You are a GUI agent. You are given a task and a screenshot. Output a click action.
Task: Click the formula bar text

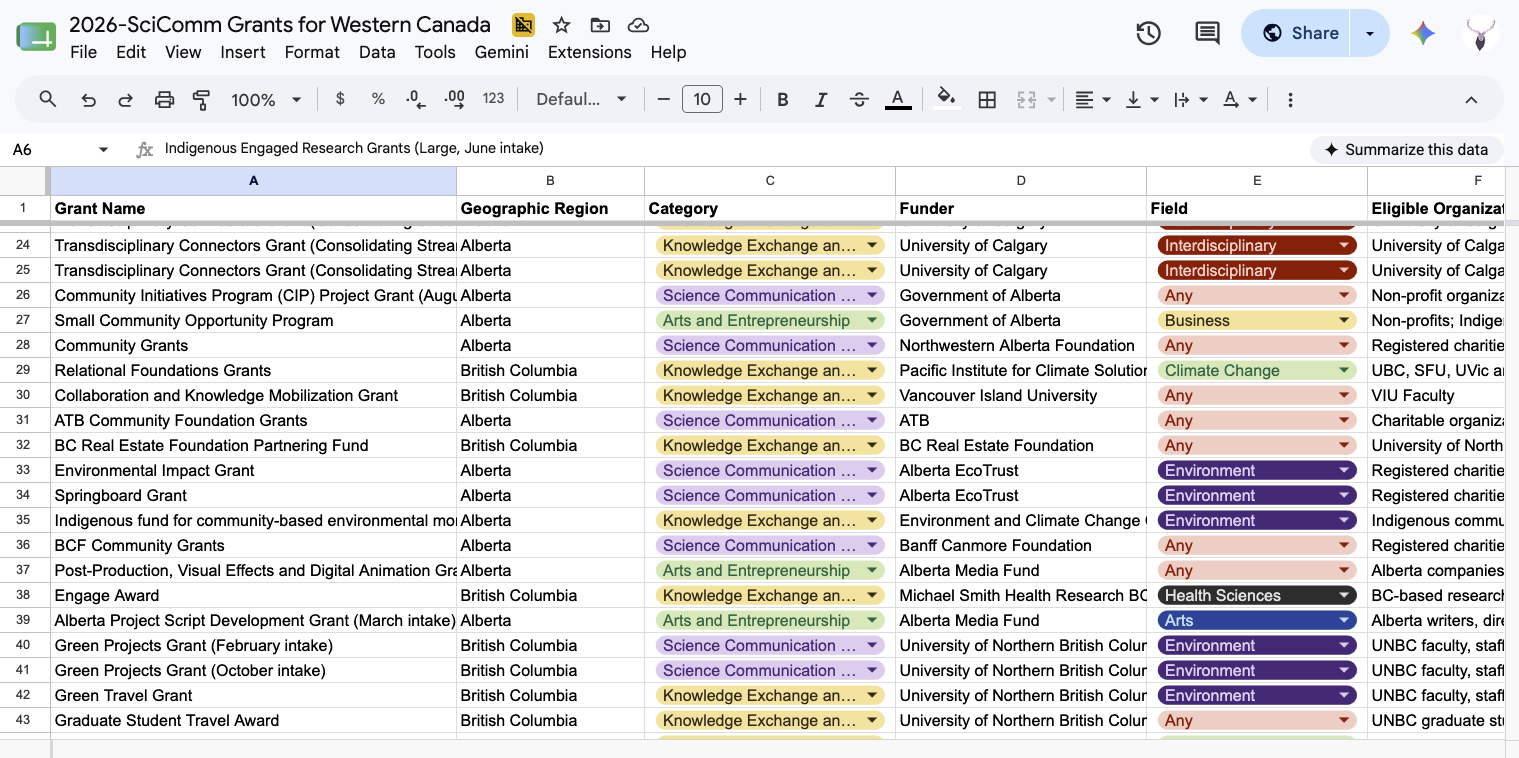(354, 148)
